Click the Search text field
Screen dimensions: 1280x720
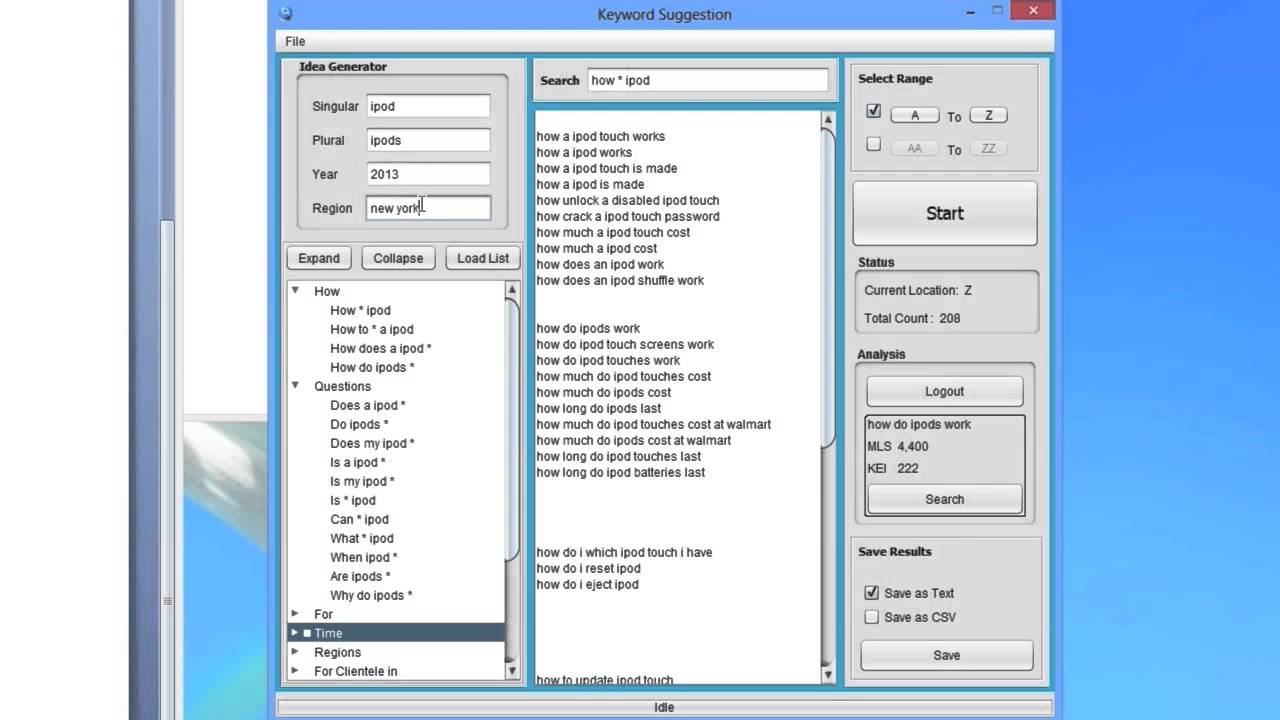pyautogui.click(x=708, y=80)
